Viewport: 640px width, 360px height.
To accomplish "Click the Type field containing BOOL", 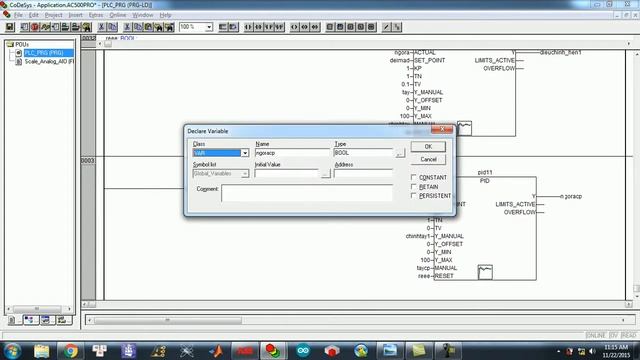I will click(363, 153).
